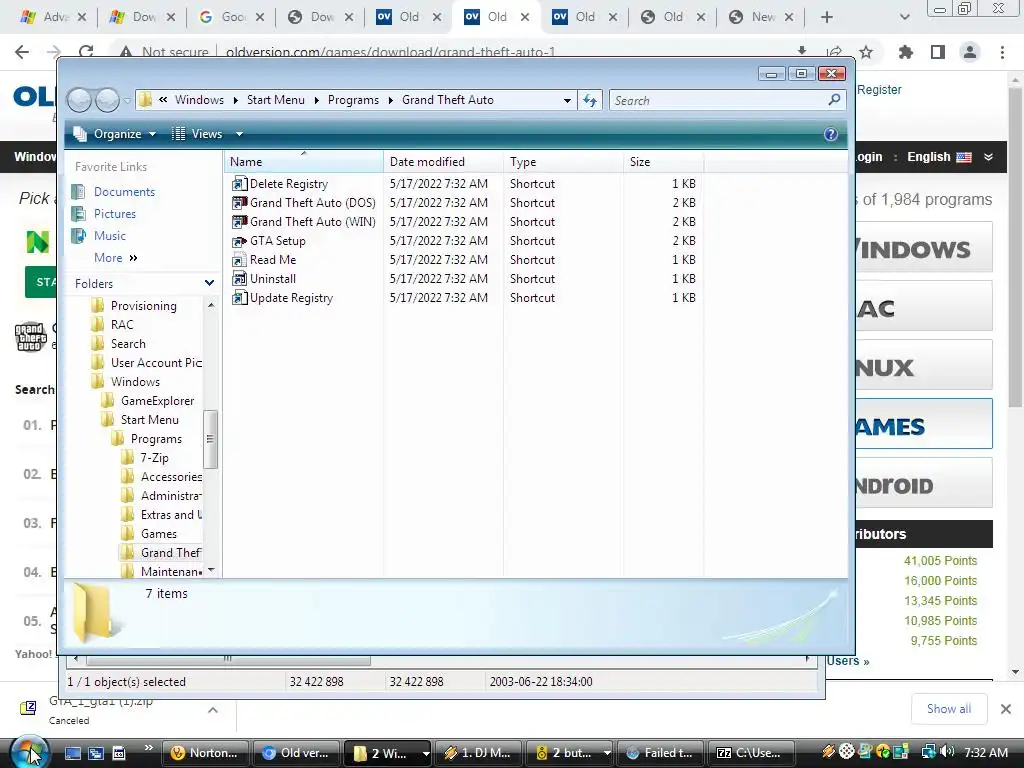The image size is (1024, 768).
Task: Select Games folder in folder tree
Action: coord(158,534)
